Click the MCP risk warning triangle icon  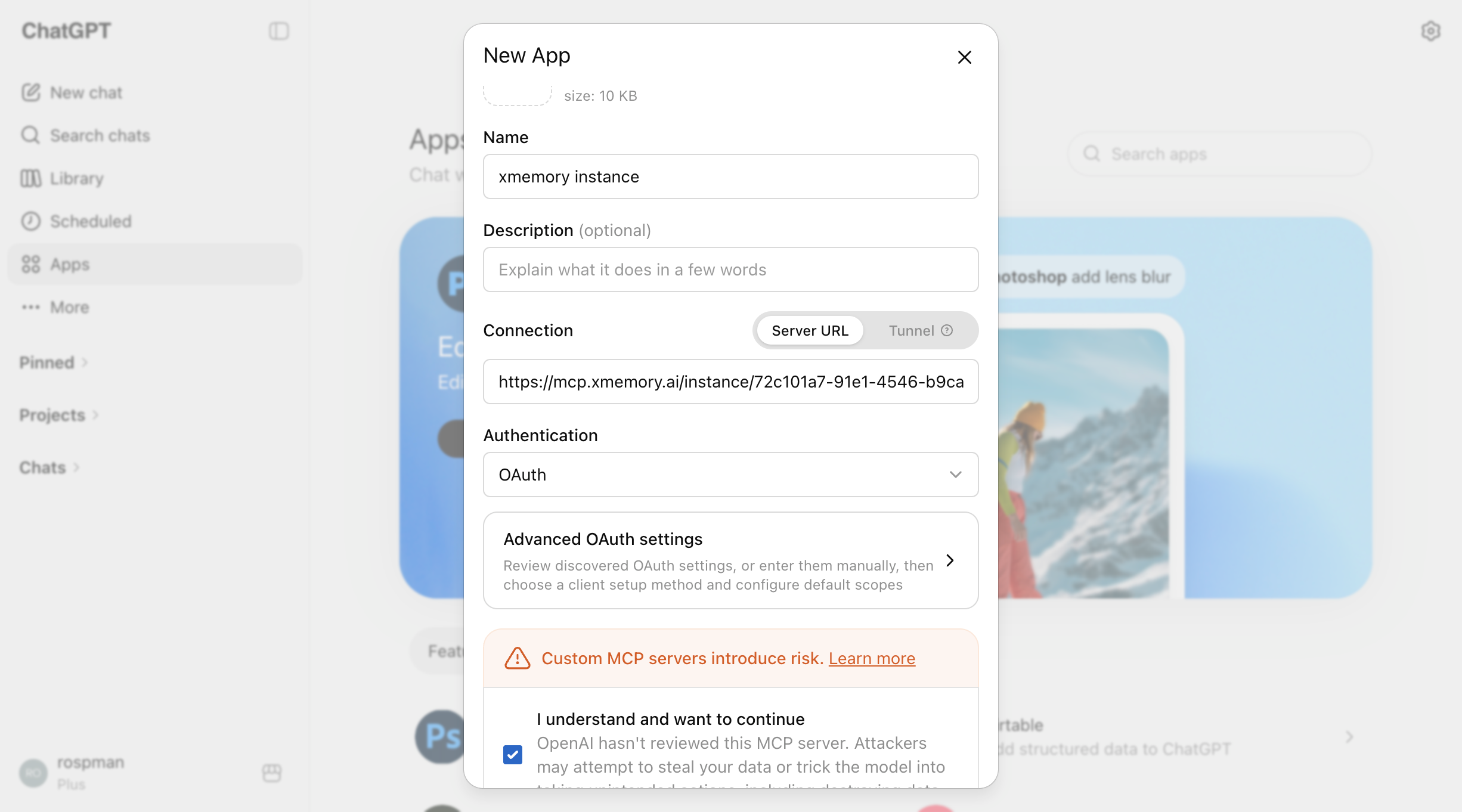[x=517, y=658]
